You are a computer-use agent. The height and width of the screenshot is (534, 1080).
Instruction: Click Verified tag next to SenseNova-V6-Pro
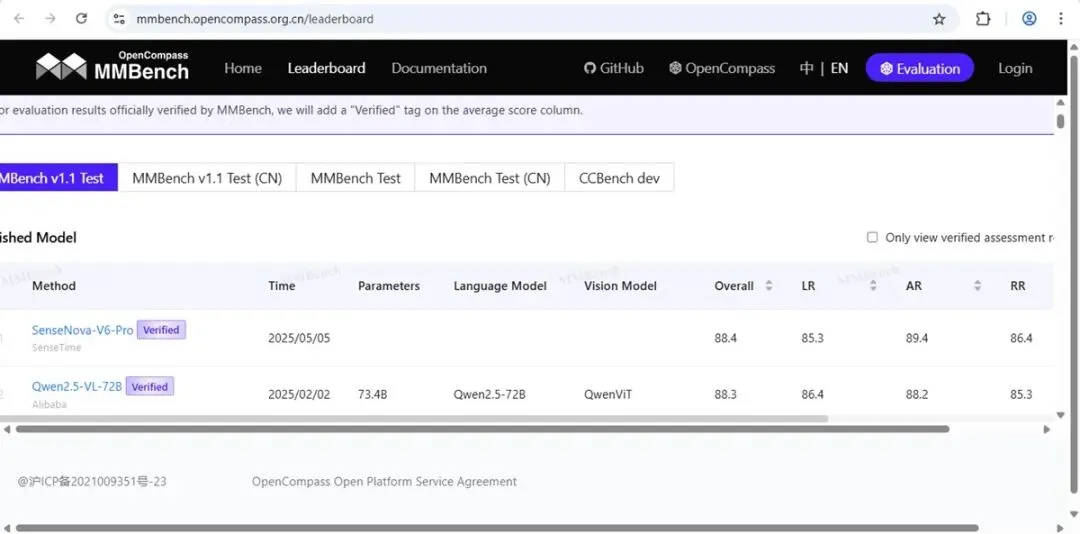(x=161, y=330)
